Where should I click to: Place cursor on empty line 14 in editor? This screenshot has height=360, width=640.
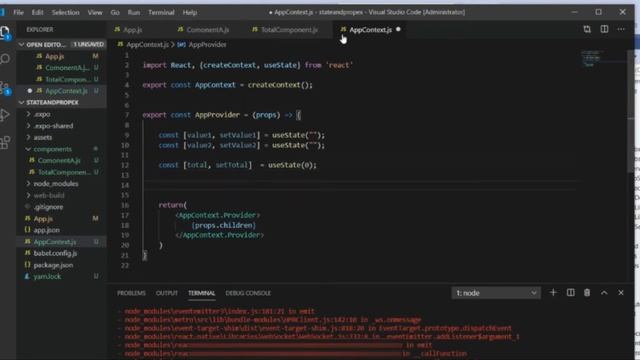tap(359, 185)
